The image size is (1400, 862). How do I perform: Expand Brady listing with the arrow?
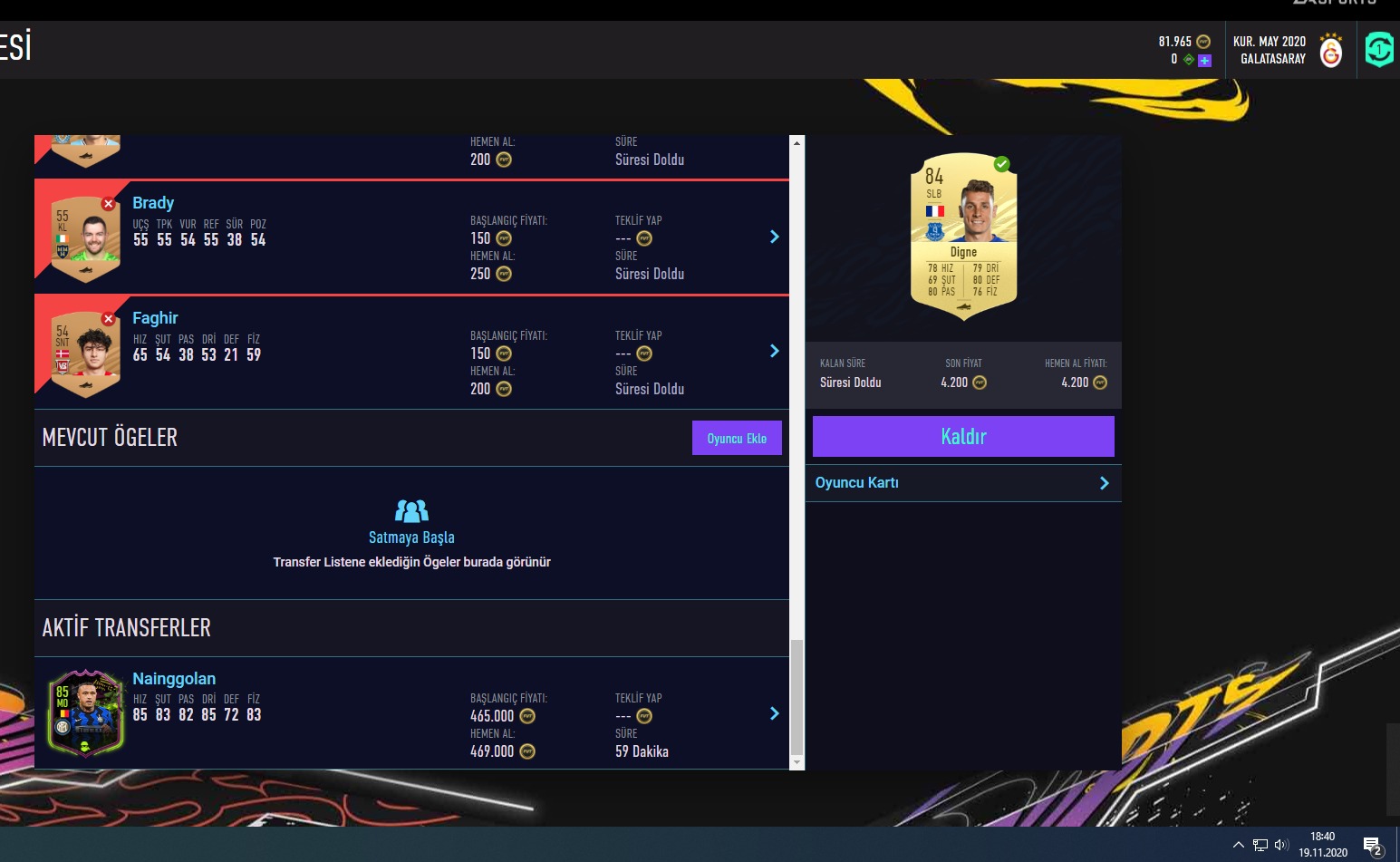tap(775, 237)
